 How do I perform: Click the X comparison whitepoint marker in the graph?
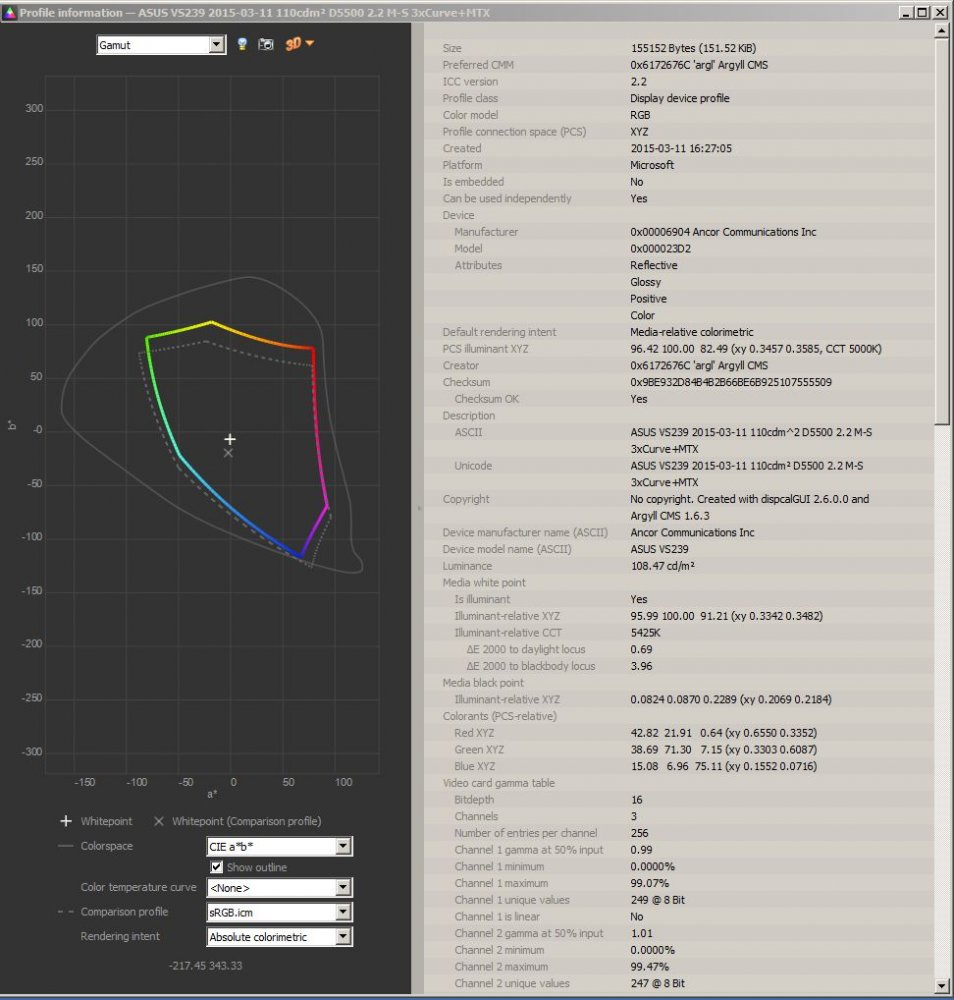point(228,453)
